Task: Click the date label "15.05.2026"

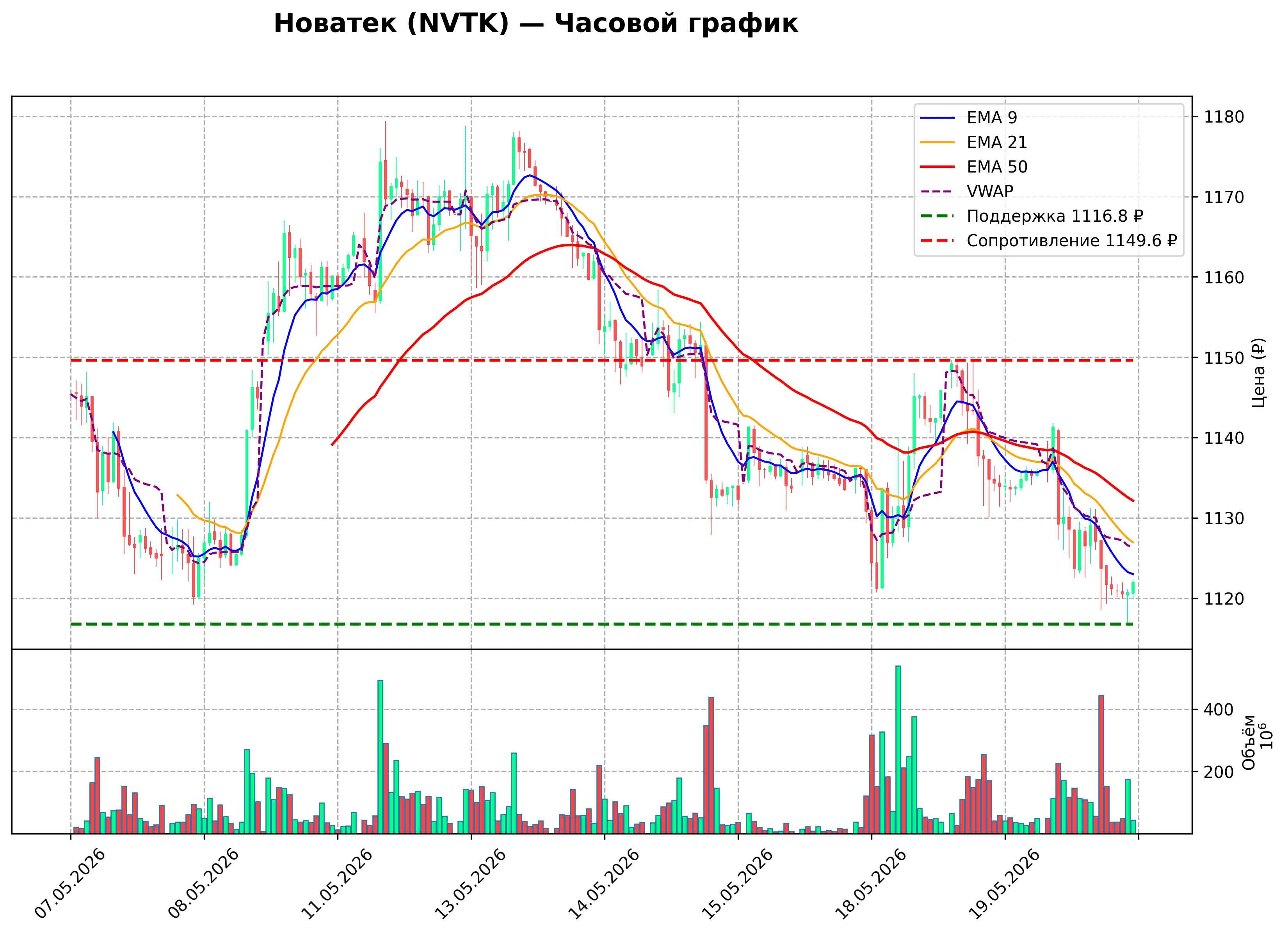Action: tap(737, 884)
